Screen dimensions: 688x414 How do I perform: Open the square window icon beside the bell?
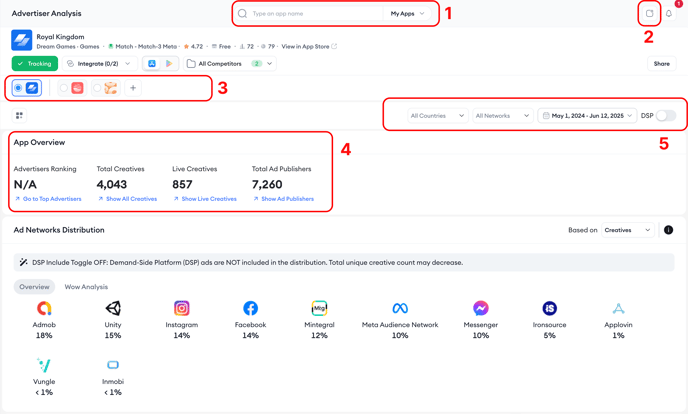(x=649, y=14)
